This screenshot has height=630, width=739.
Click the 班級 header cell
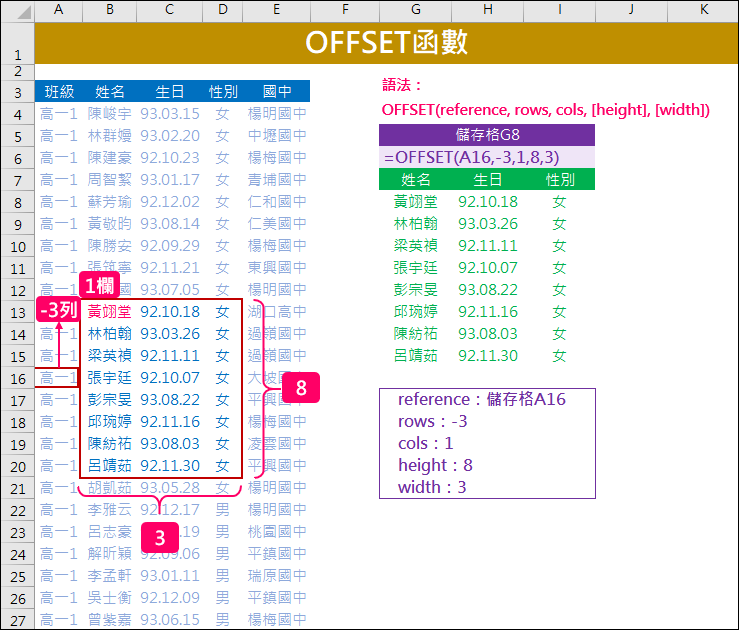(59, 91)
